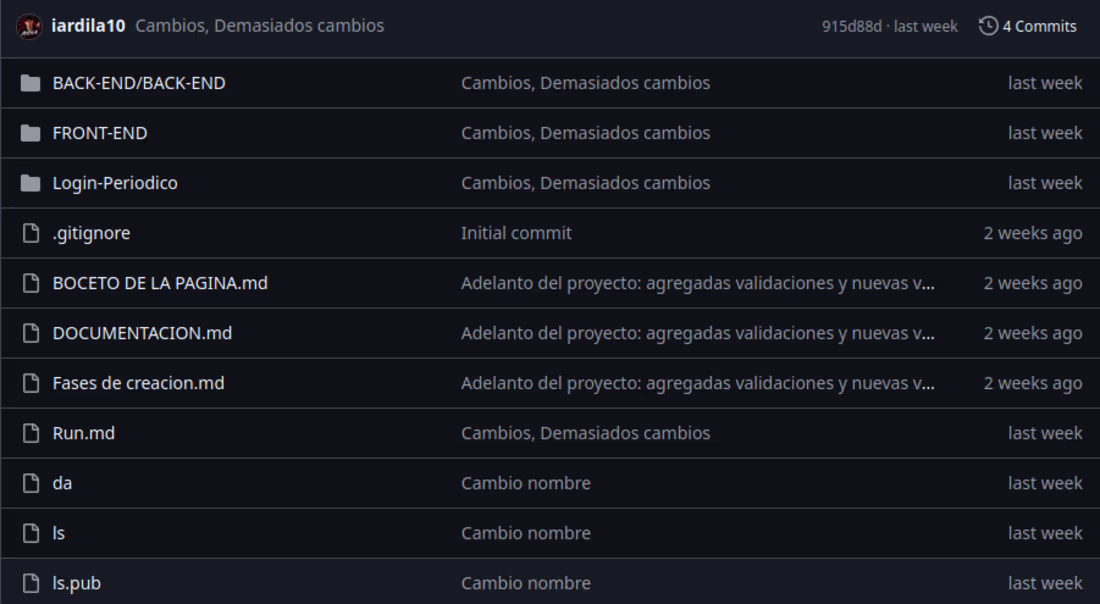Viewport: 1100px width, 604px height.
Task: Open commit hash 915d88d
Action: (852, 27)
